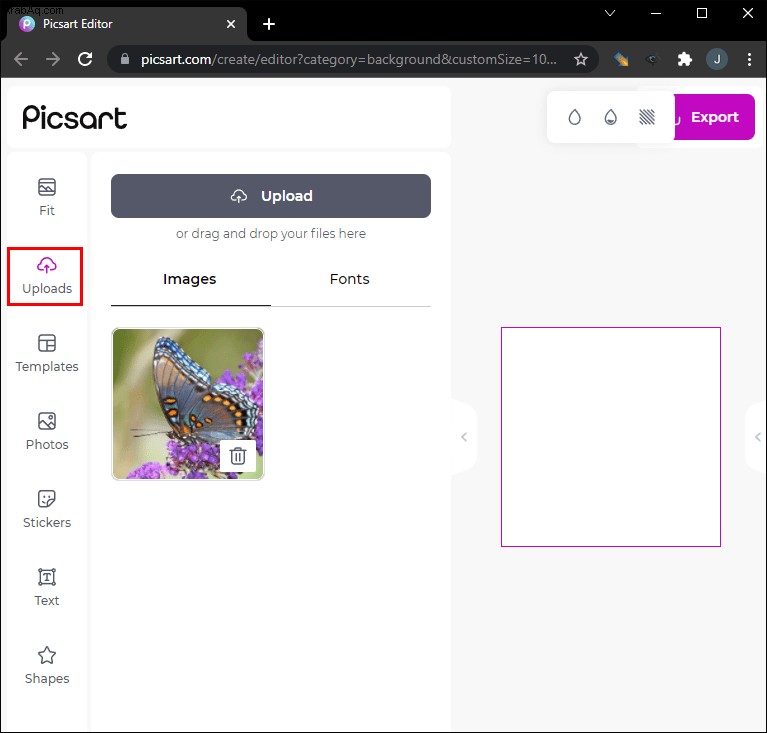Switch to the Images tab

pyautogui.click(x=190, y=280)
